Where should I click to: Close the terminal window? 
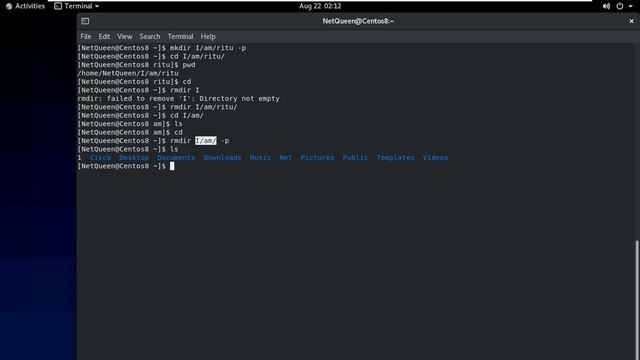tap(631, 21)
